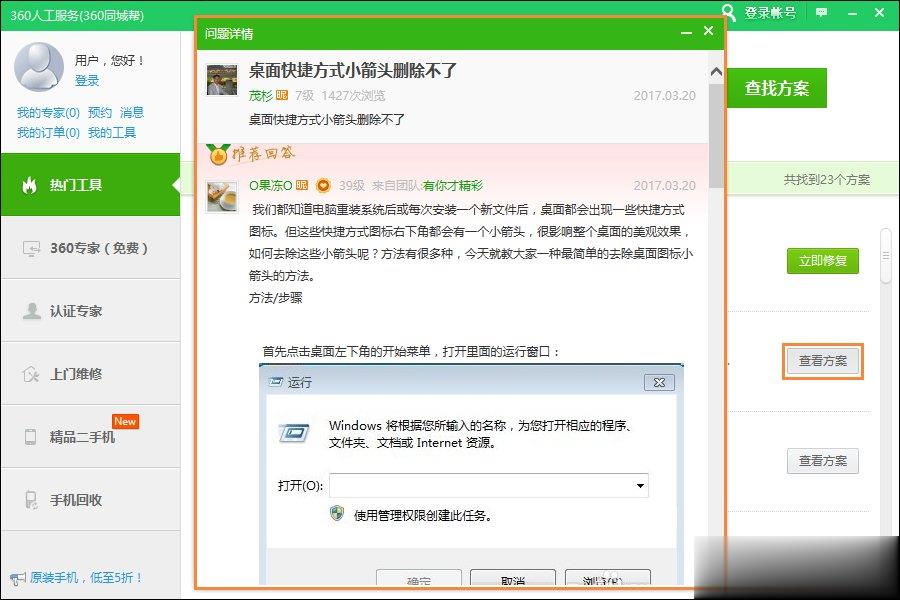The height and width of the screenshot is (600, 900).
Task: Click the main window right scrollbar handle
Action: click(x=886, y=256)
